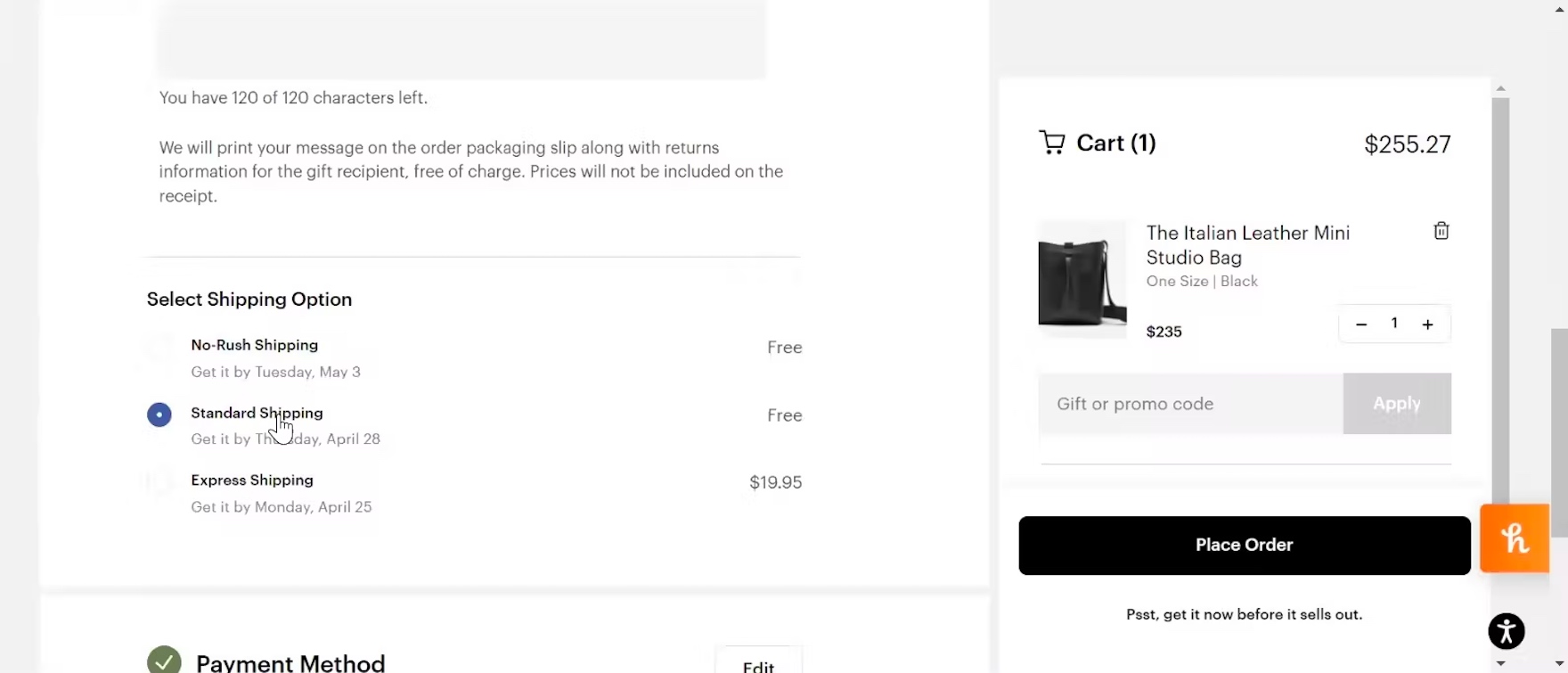The image size is (1568, 673).
Task: Click the quantity value in the stepper
Action: 1394,324
